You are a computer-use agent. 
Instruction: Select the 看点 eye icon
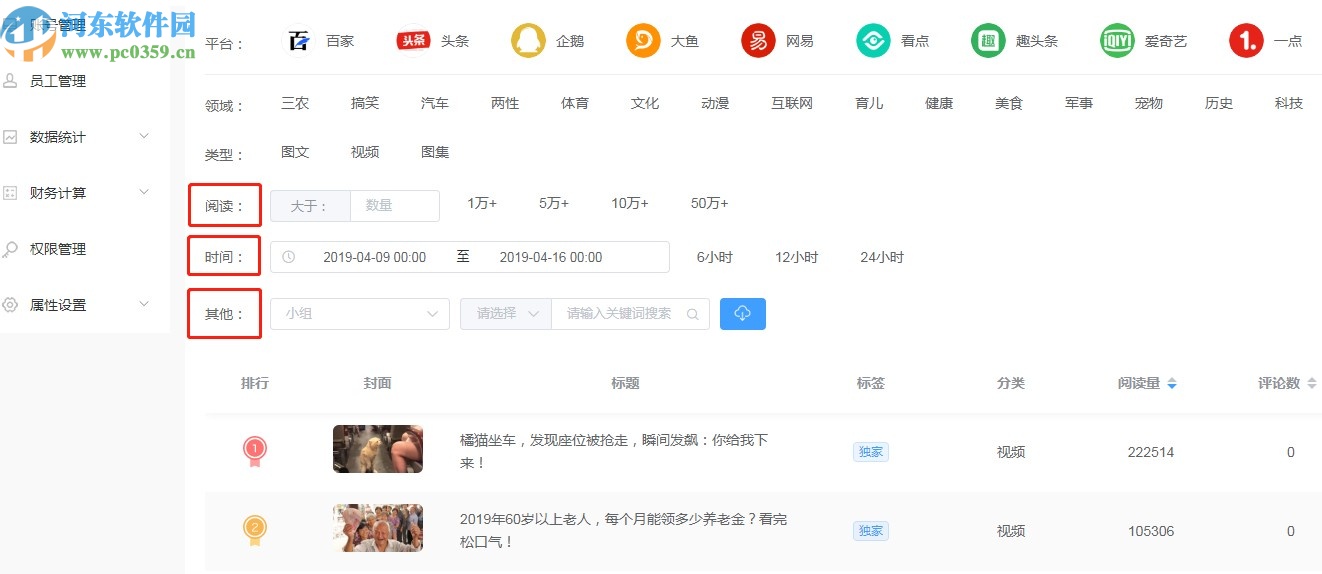point(873,41)
